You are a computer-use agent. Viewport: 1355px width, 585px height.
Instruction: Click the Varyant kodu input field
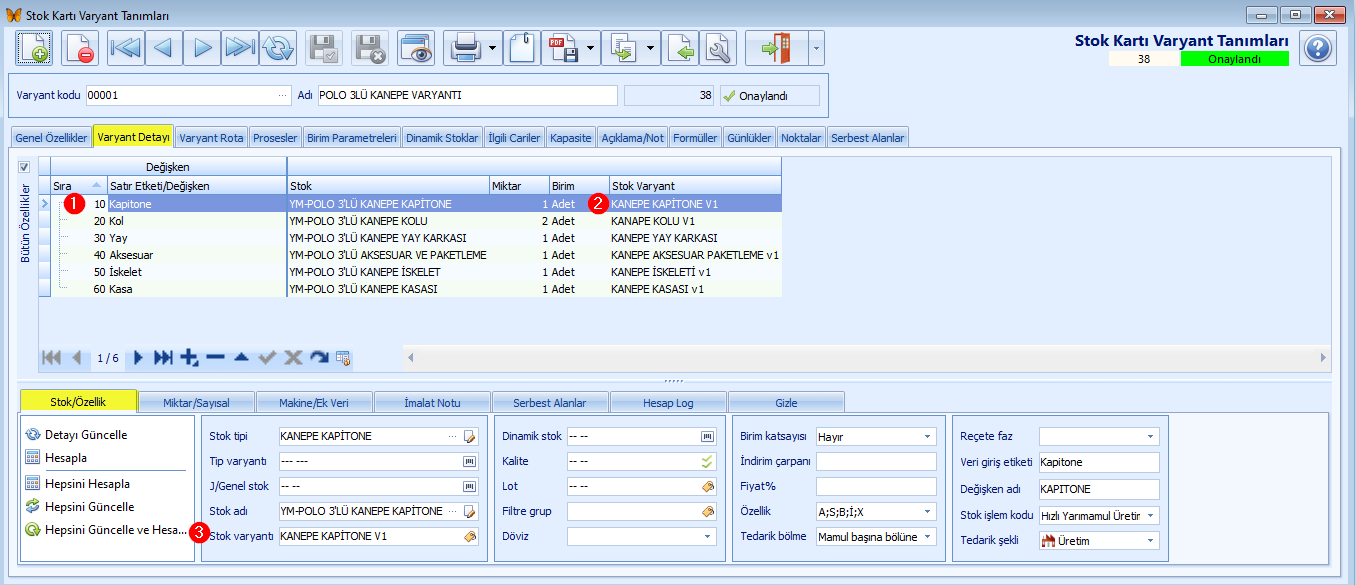point(188,96)
